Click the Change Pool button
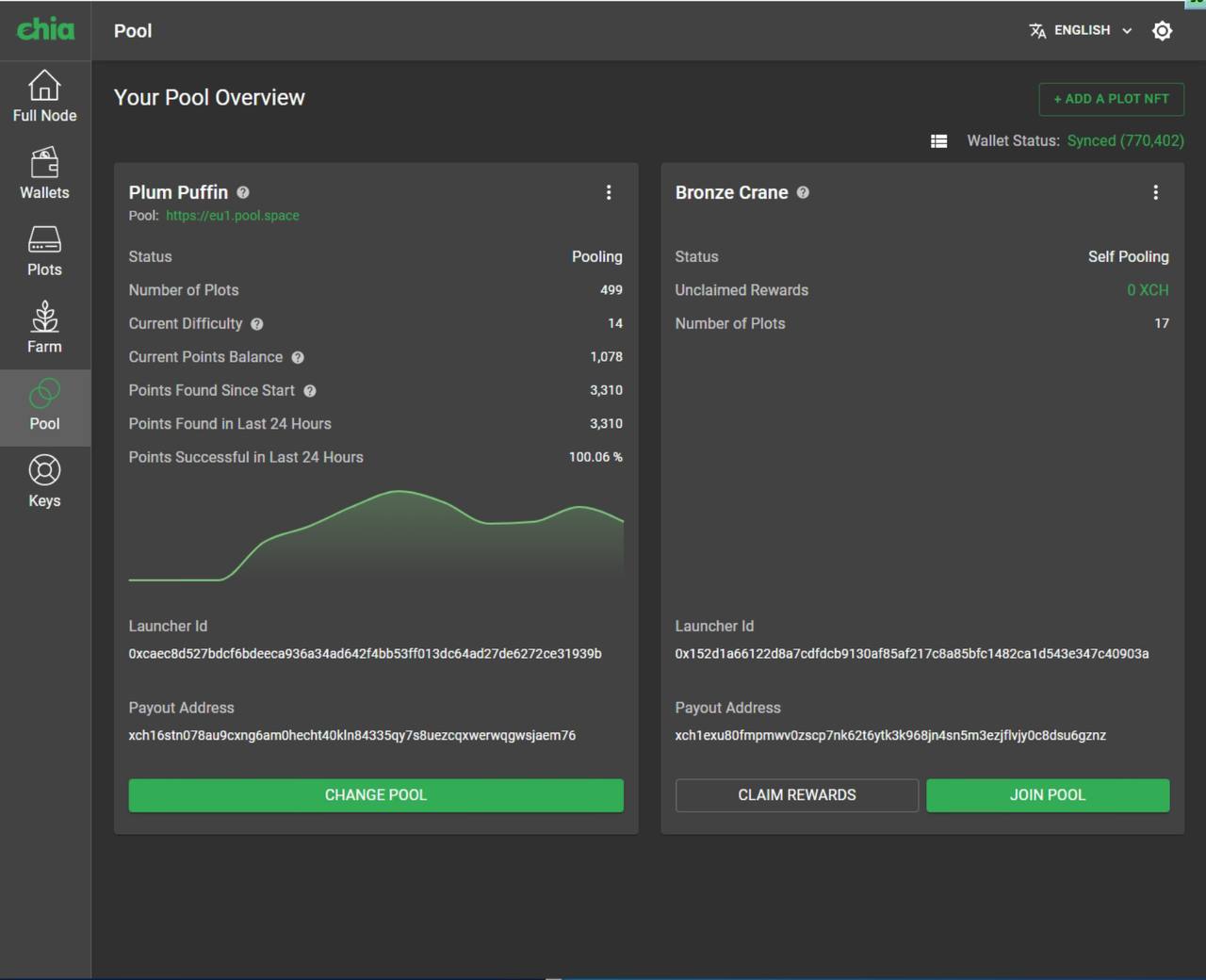 (376, 795)
